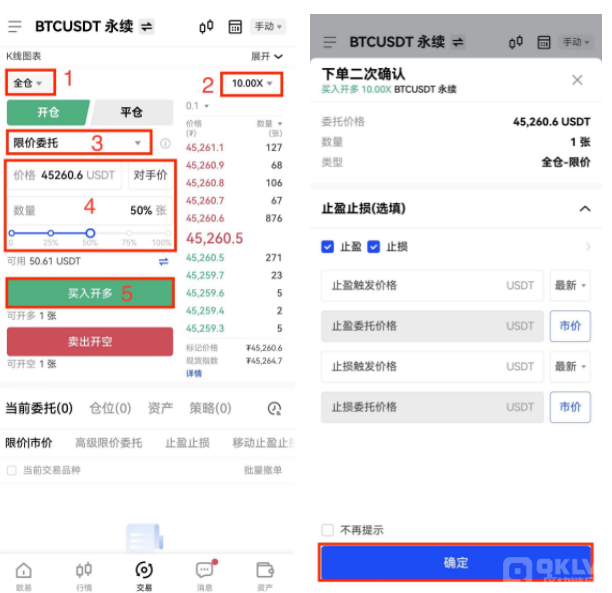Confirm the order with blue 确定 button

(456, 563)
